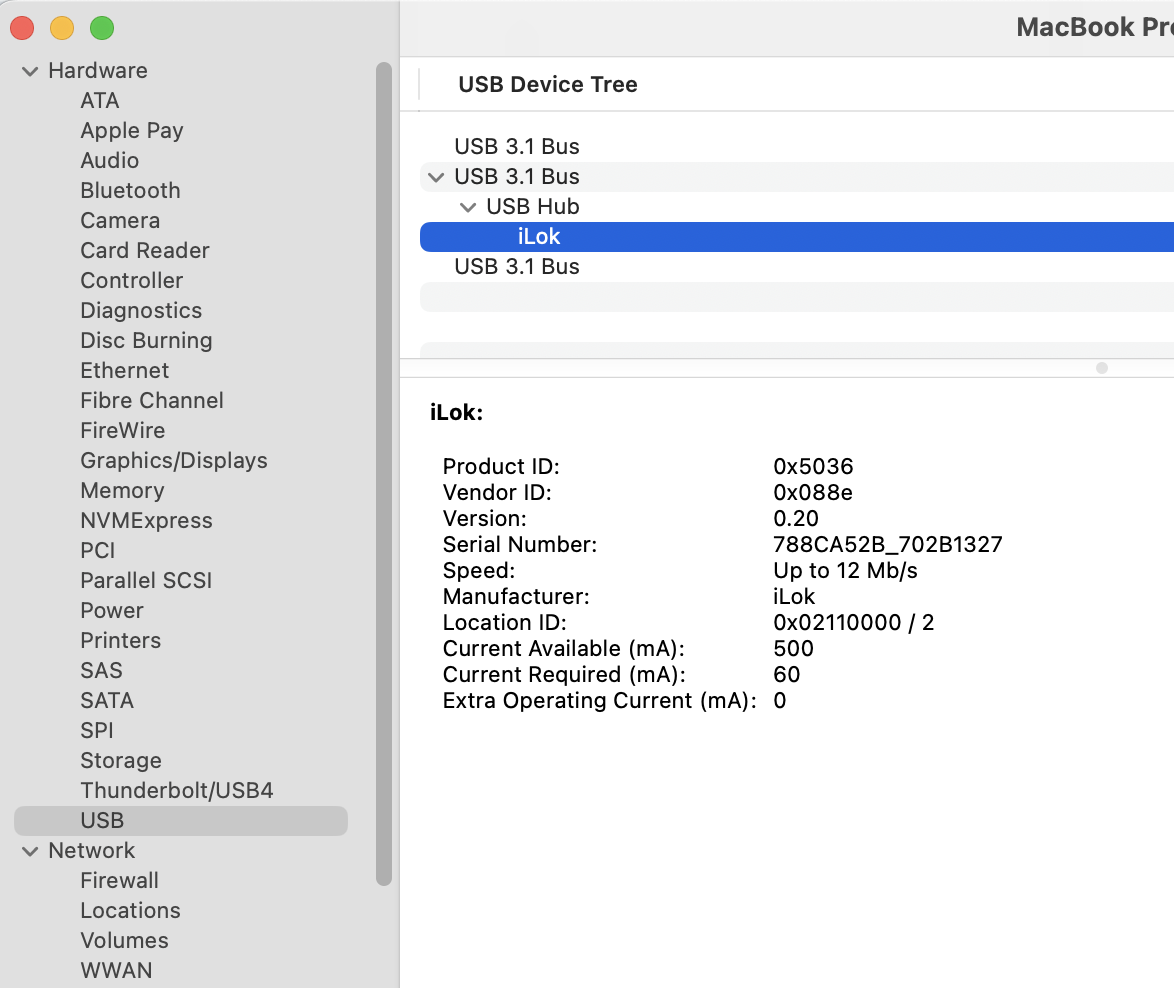Click the Serial Number value 788CA52B_702B1327

coord(887,544)
